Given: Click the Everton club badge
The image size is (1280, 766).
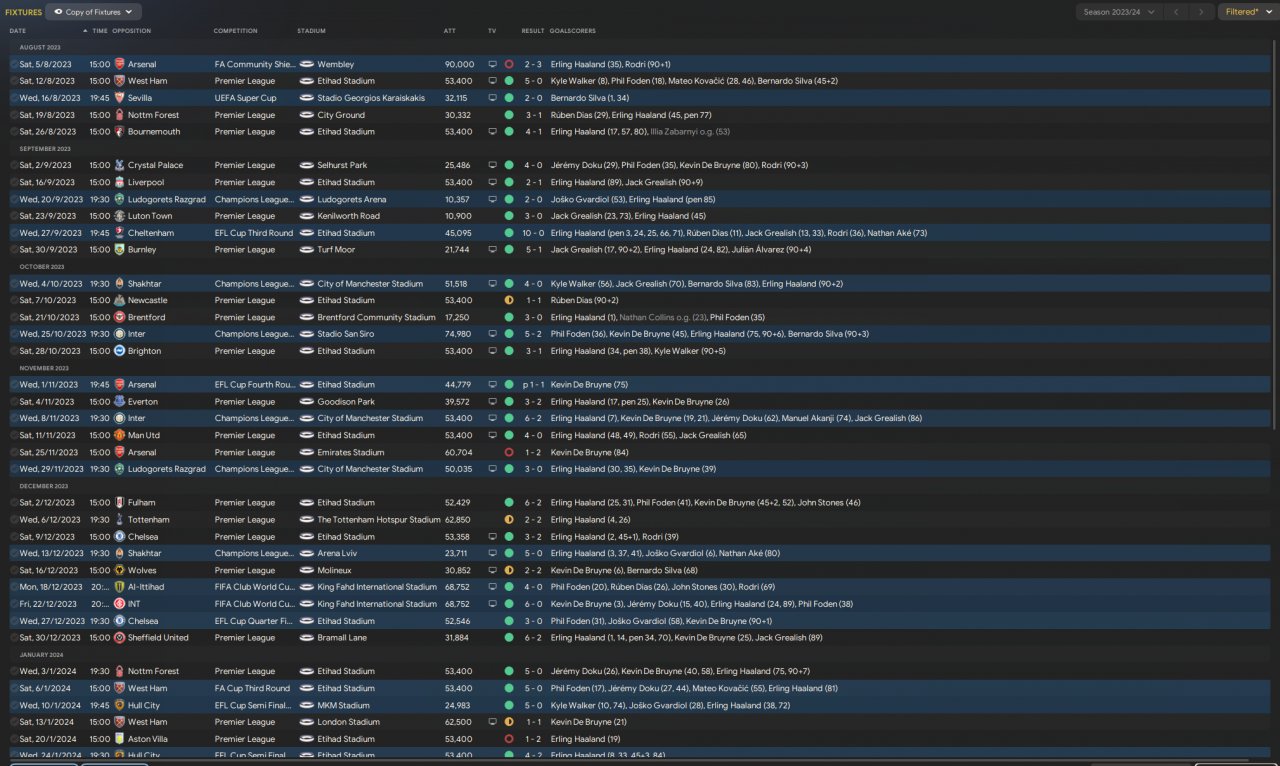Looking at the screenshot, I should click(x=119, y=402).
